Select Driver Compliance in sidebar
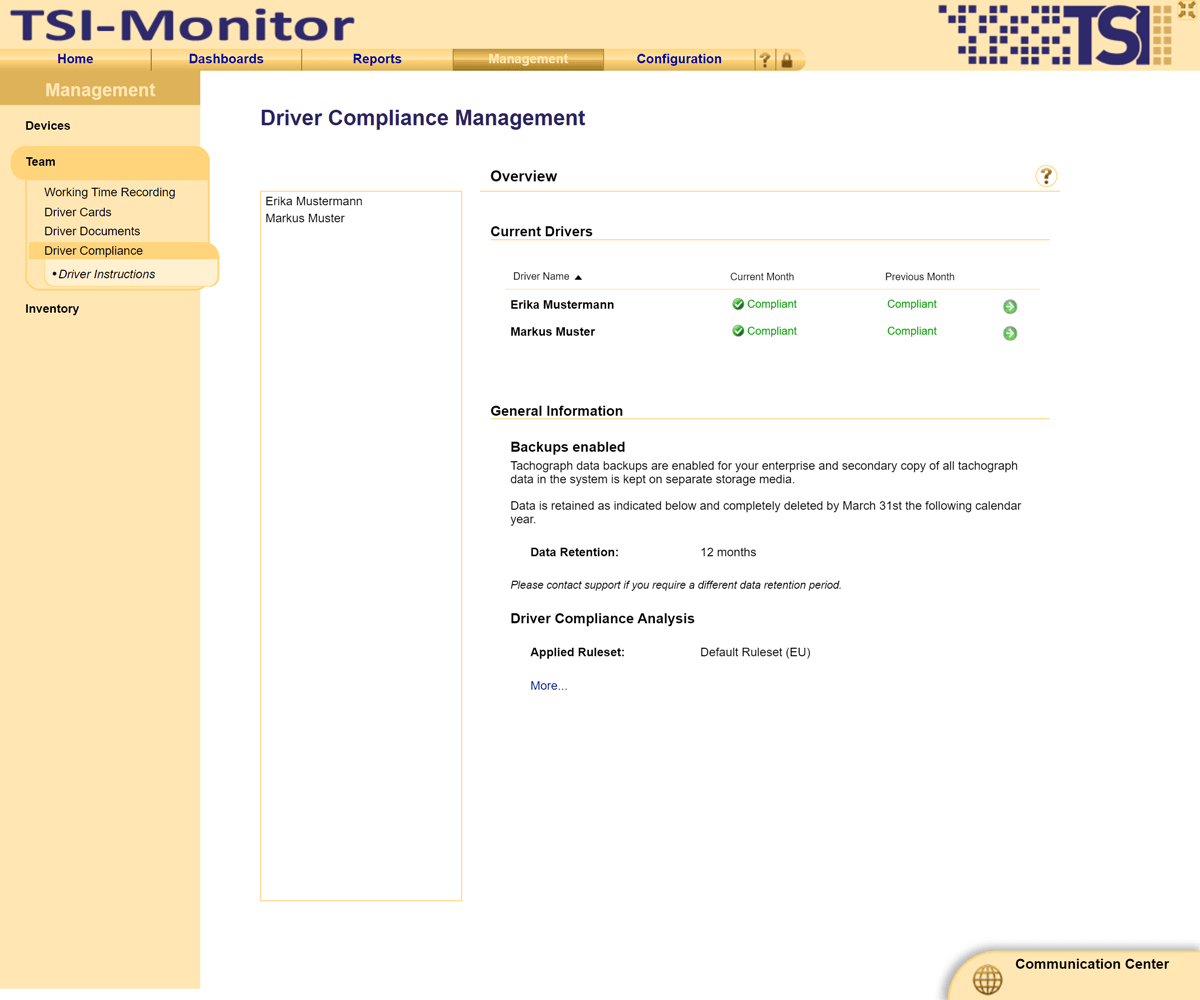 [94, 251]
